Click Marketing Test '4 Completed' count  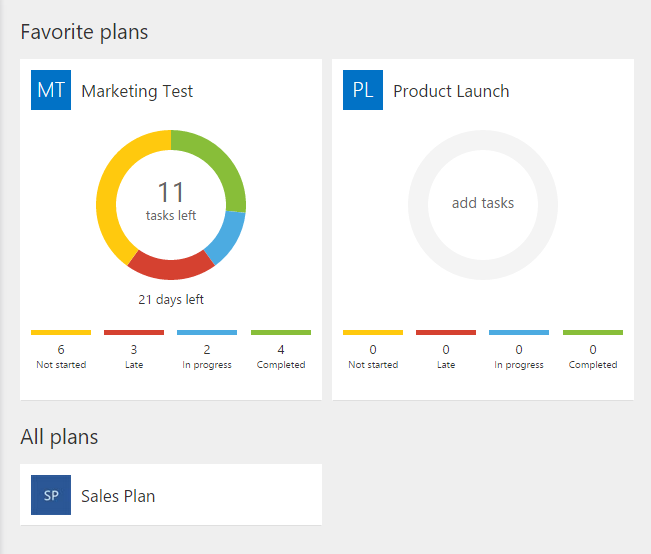pos(281,356)
